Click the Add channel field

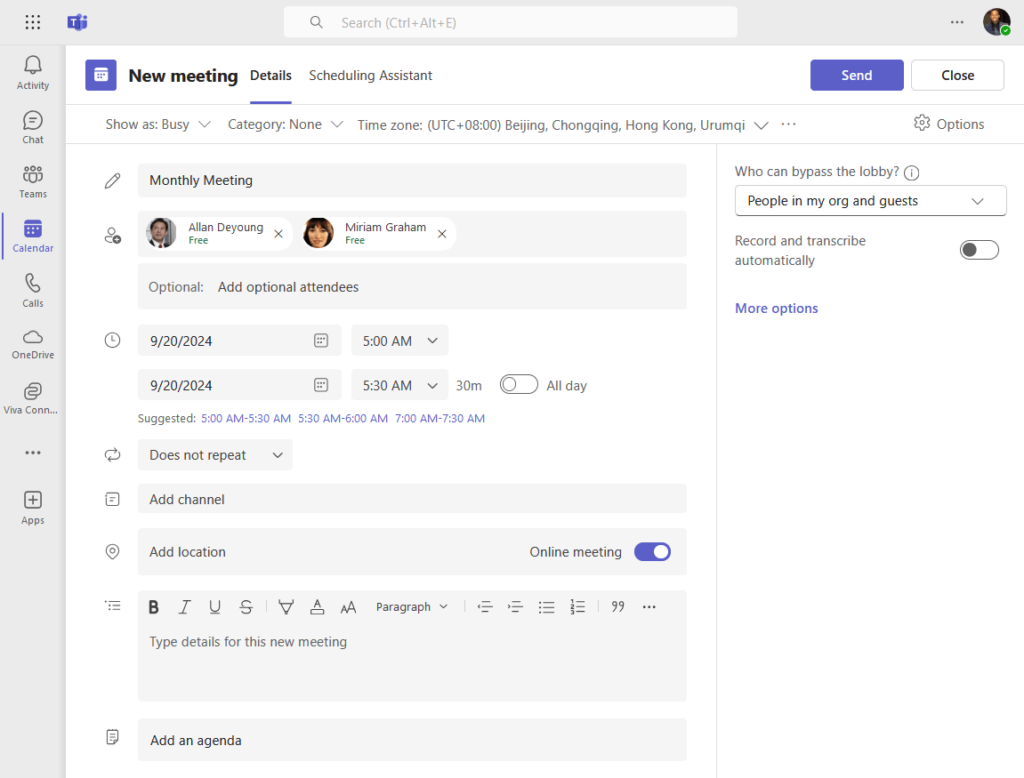(x=412, y=499)
